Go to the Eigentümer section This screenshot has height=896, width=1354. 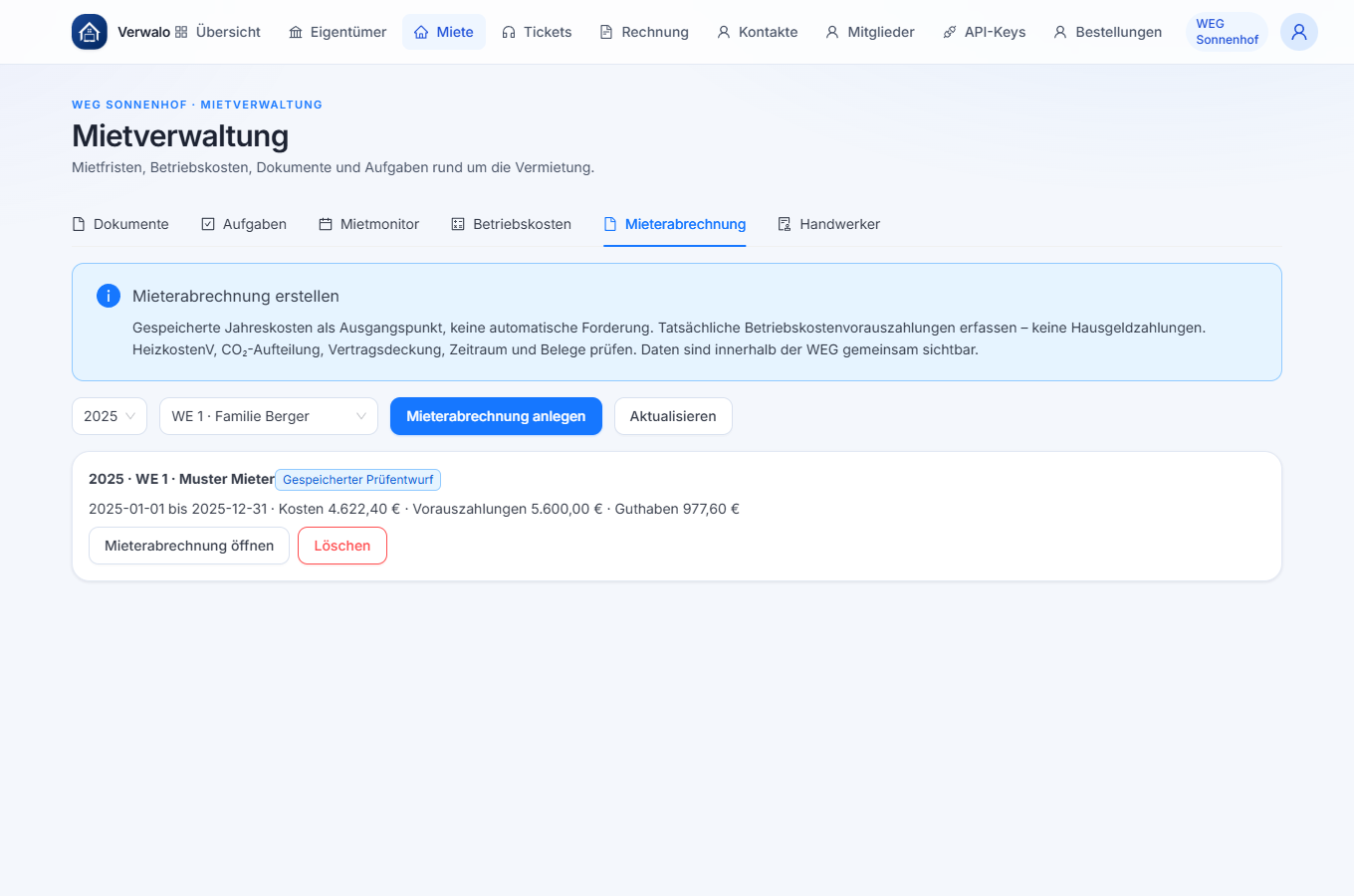pos(338,32)
